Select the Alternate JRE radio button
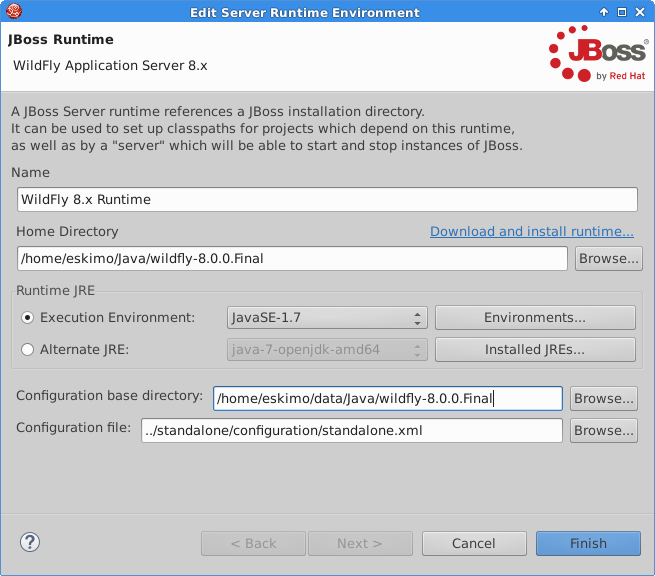Image resolution: width=655 pixels, height=576 pixels. pos(28,349)
